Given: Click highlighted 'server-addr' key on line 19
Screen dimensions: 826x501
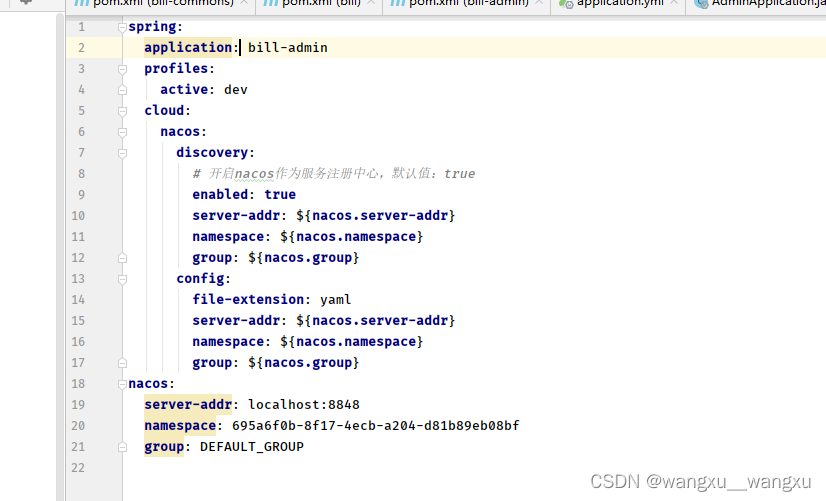Looking at the screenshot, I should tap(188, 404).
